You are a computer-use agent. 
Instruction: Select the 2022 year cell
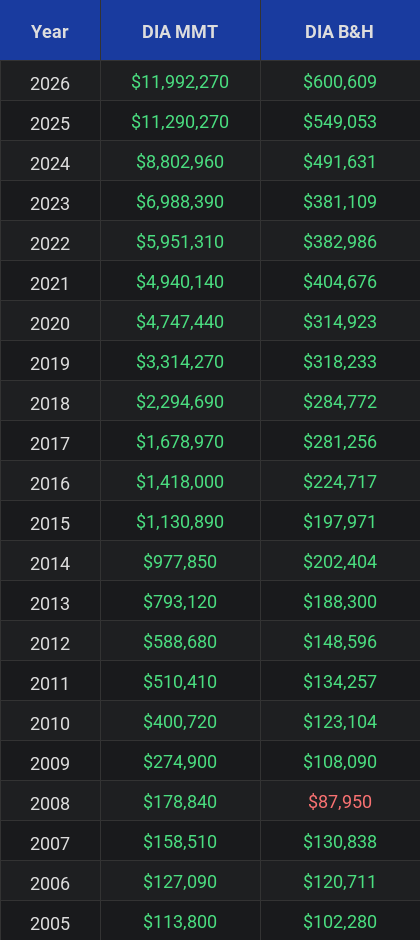[50, 242]
